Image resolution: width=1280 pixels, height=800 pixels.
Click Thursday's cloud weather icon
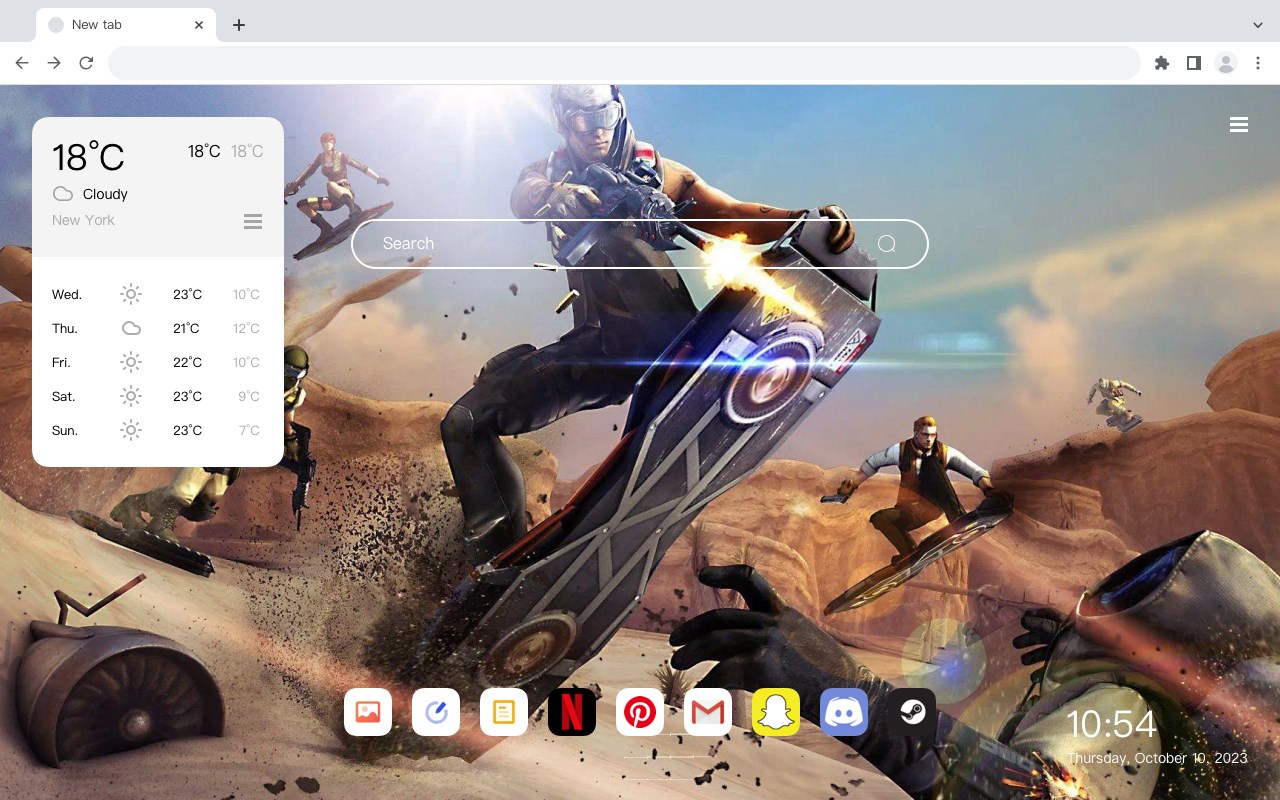[131, 328]
